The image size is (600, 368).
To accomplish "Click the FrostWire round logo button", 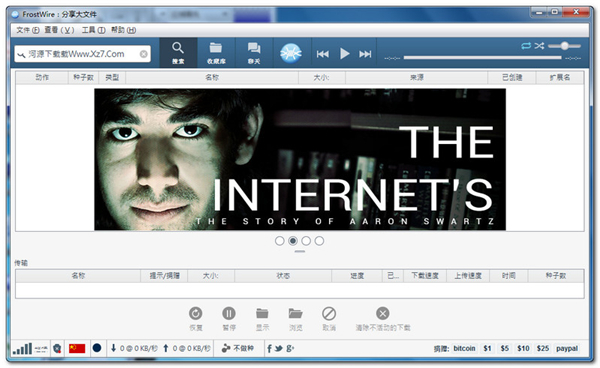I will point(291,53).
